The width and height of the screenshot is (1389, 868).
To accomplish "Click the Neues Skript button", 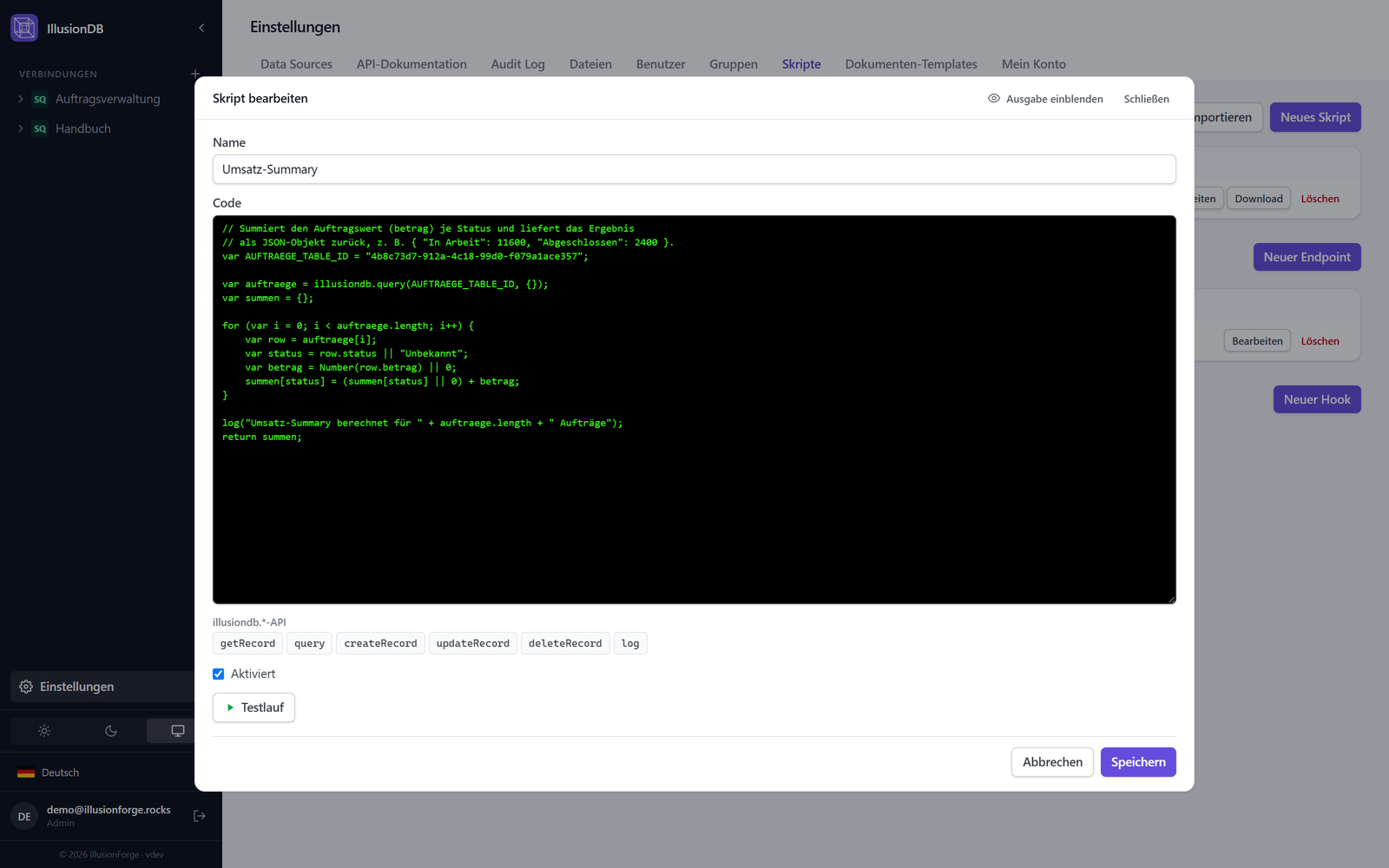I will click(x=1315, y=117).
